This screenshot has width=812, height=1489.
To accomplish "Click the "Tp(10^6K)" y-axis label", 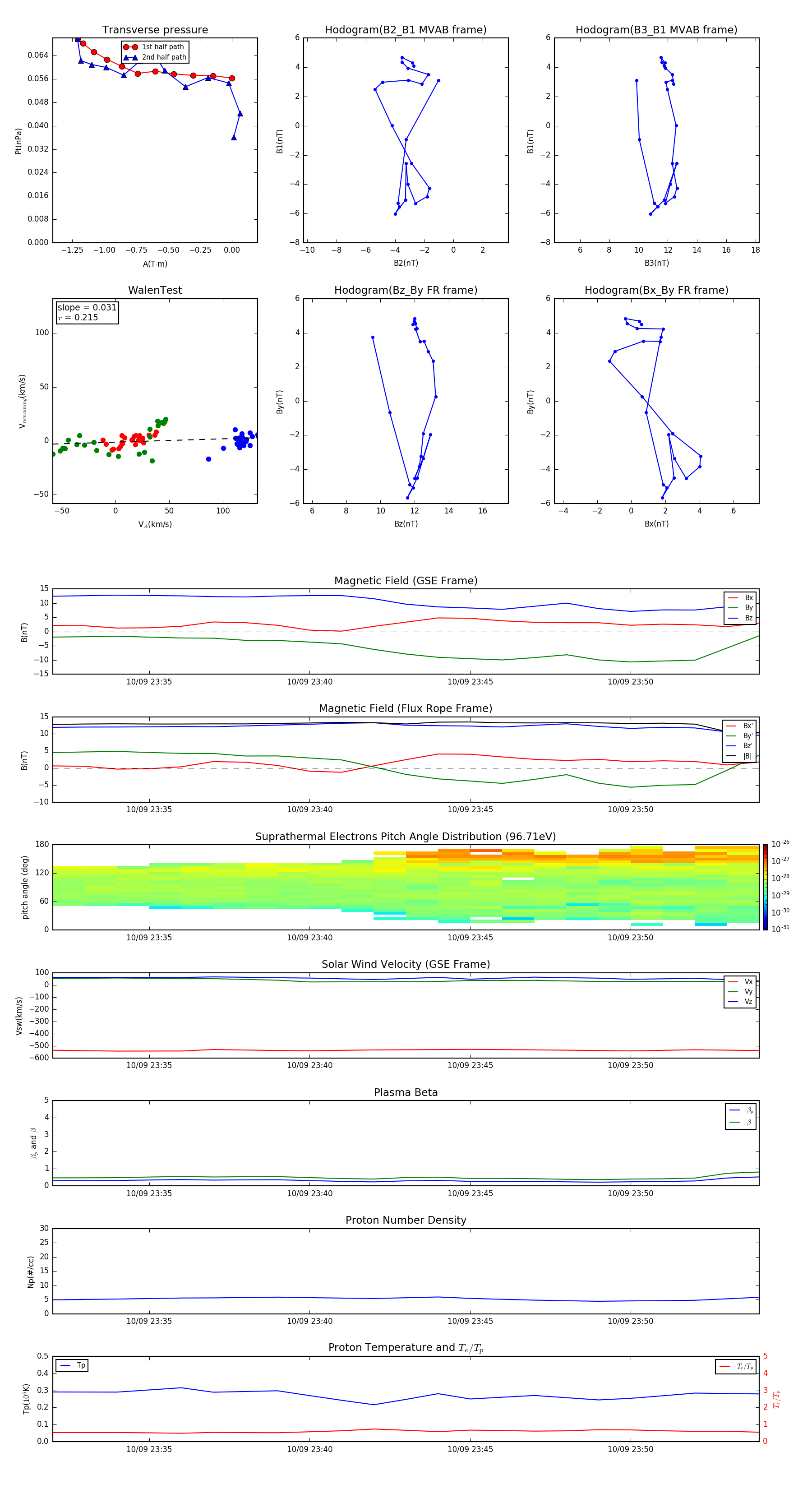I will (26, 1399).
